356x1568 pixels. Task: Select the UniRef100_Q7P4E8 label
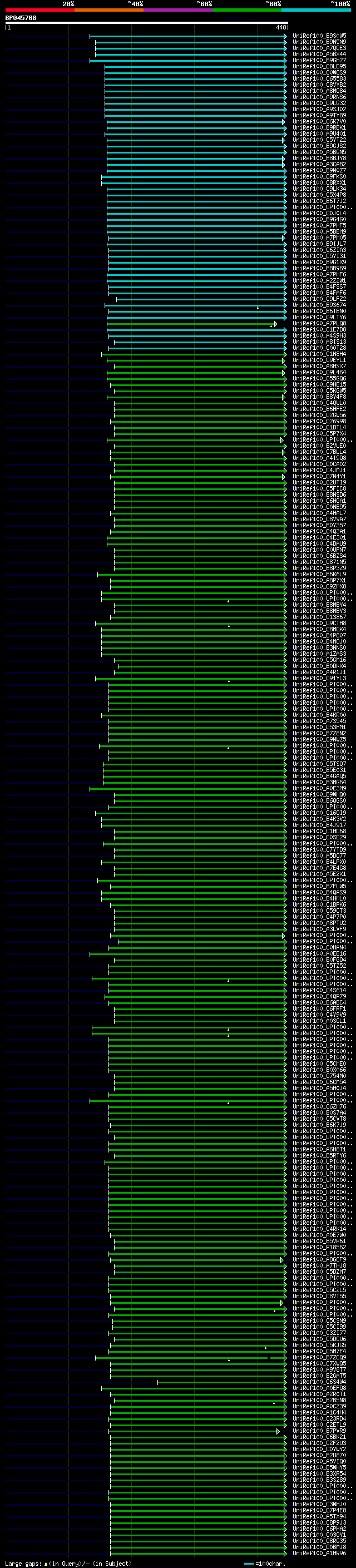coord(319,1510)
